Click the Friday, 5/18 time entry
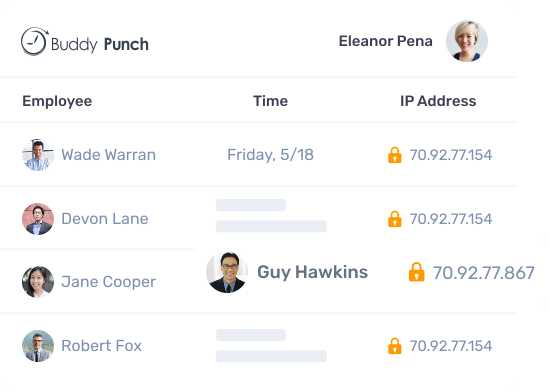550x390 pixels. tap(270, 155)
